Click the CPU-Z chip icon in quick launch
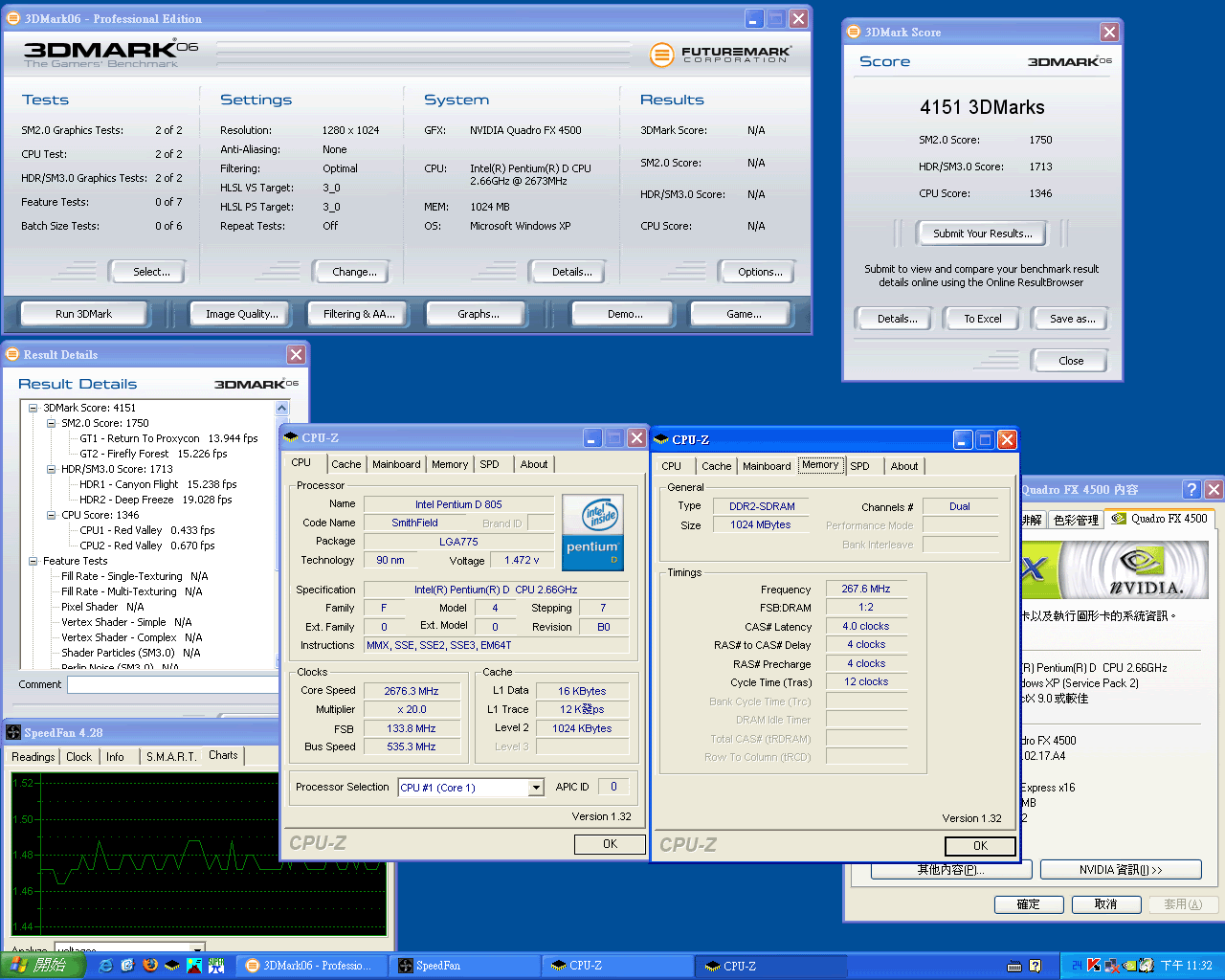 [172, 966]
